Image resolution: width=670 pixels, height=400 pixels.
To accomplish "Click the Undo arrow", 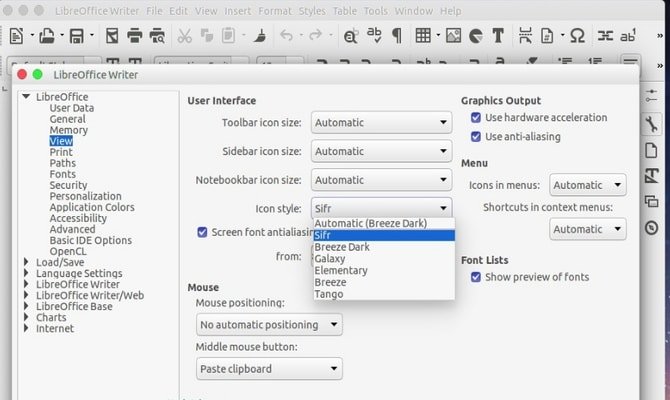I will [x=286, y=36].
